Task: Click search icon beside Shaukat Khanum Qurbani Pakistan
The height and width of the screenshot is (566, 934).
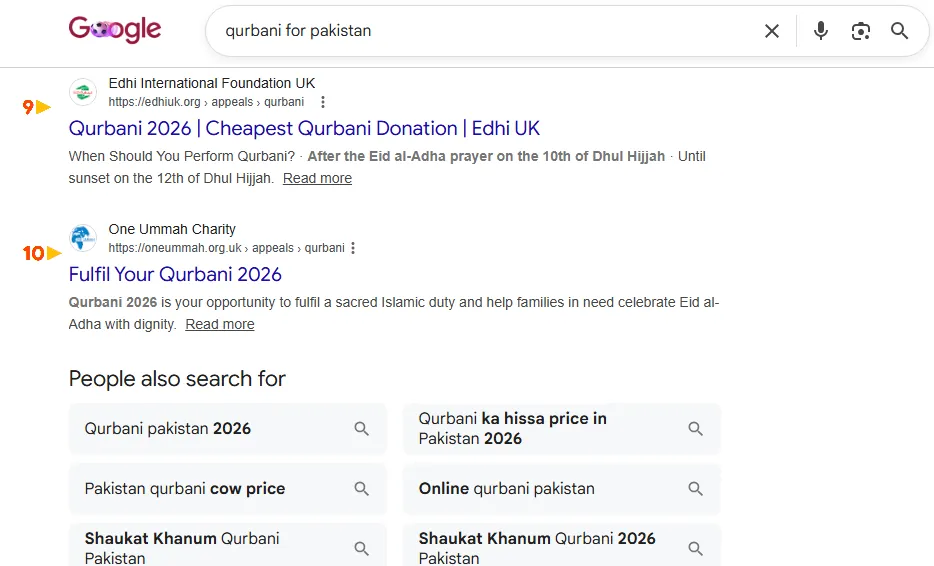Action: 362,548
